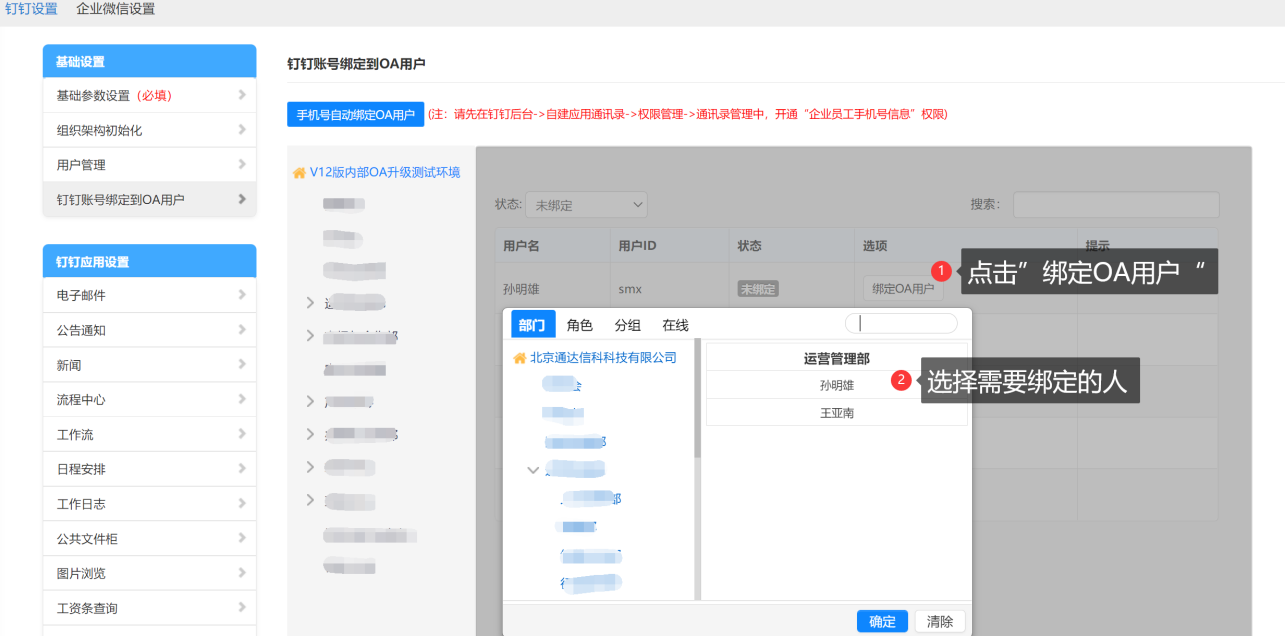Click the search field in user picker
Viewport: 1285px width, 636px height.
click(x=901, y=323)
